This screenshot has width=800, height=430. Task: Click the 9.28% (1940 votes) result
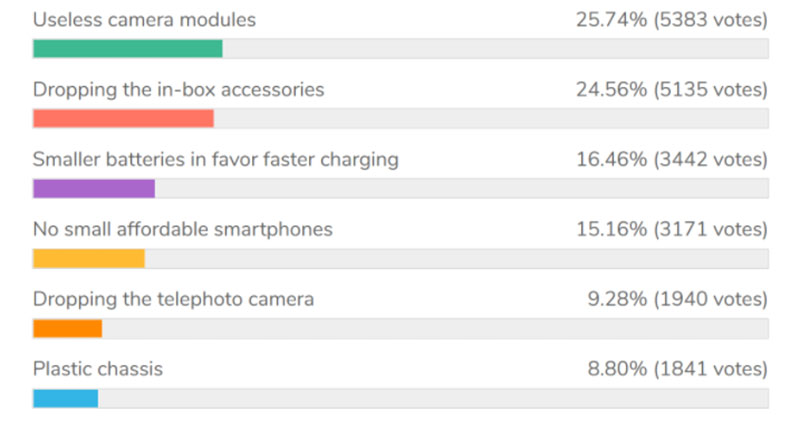click(x=678, y=299)
